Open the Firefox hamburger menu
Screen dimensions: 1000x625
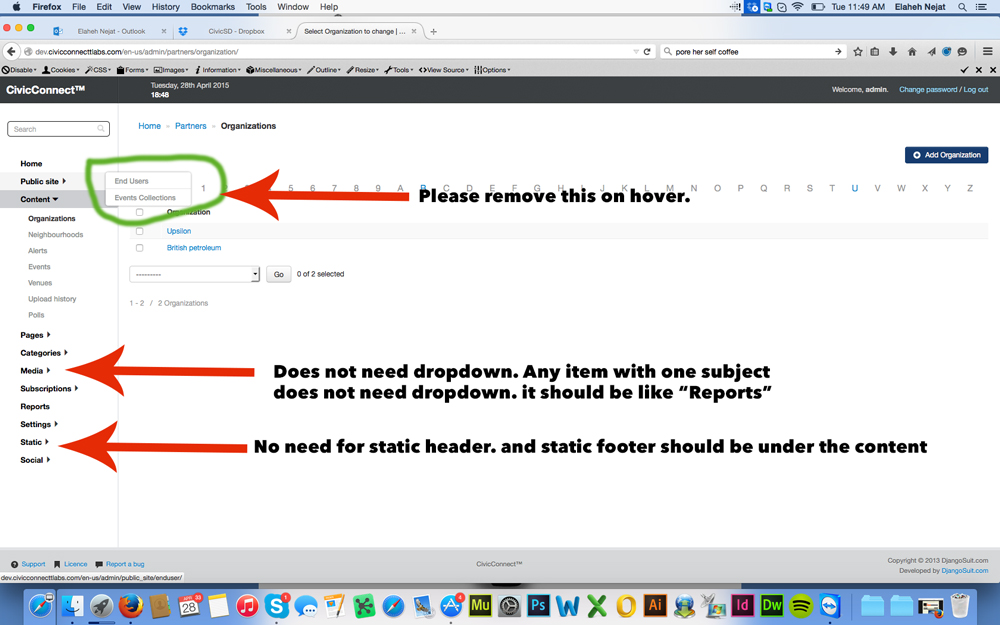987,52
